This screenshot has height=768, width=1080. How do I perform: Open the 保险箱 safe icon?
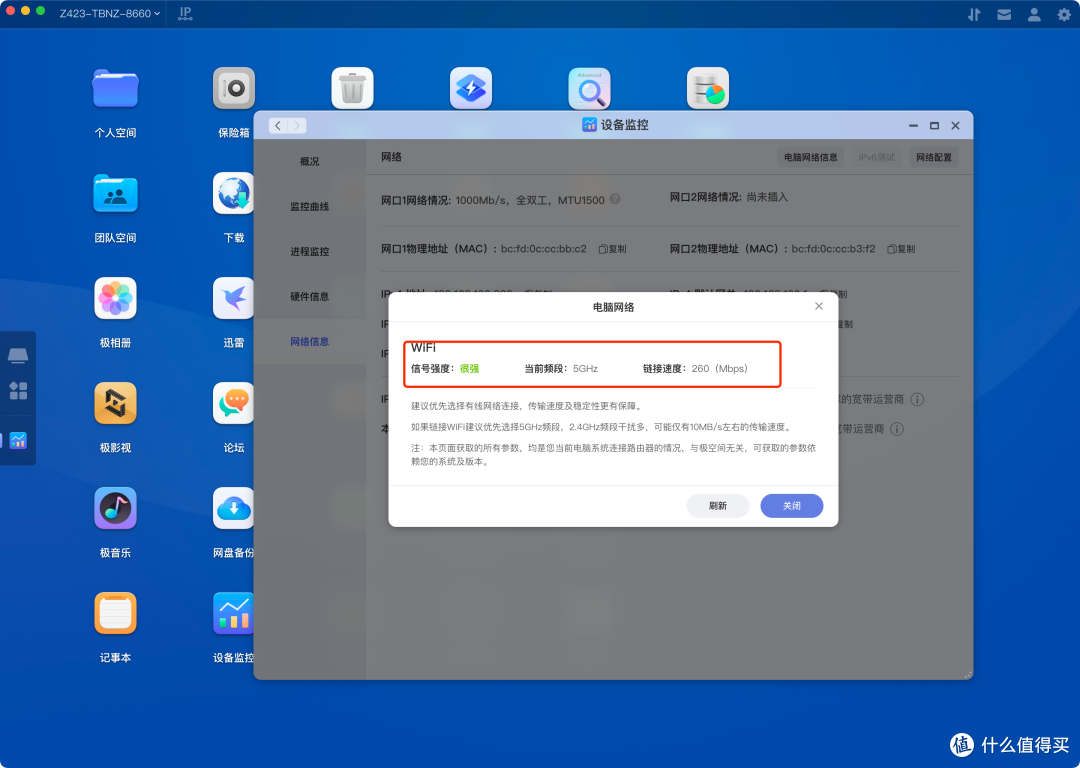pyautogui.click(x=233, y=88)
